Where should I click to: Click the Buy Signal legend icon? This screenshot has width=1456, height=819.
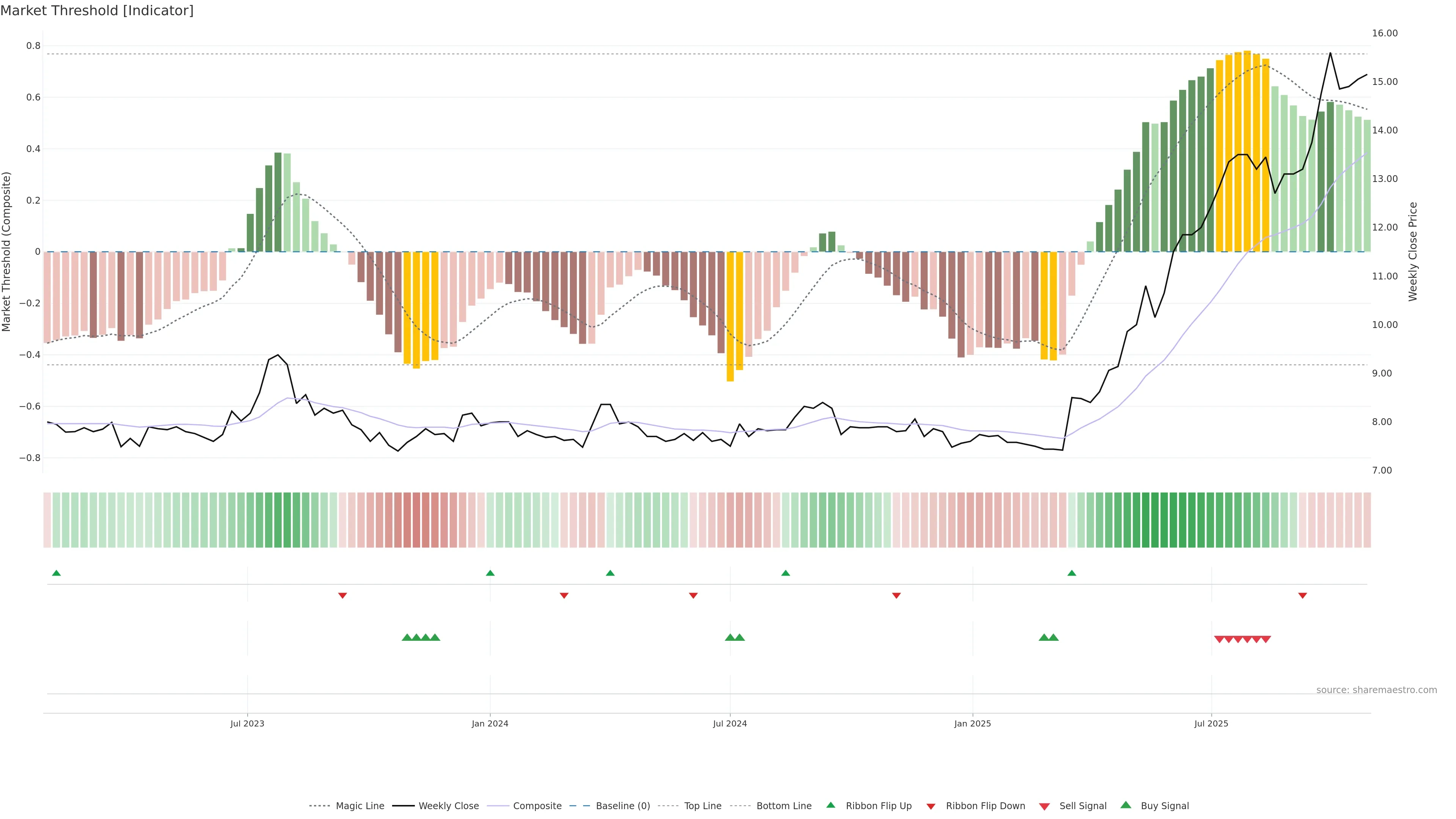pyautogui.click(x=1126, y=805)
